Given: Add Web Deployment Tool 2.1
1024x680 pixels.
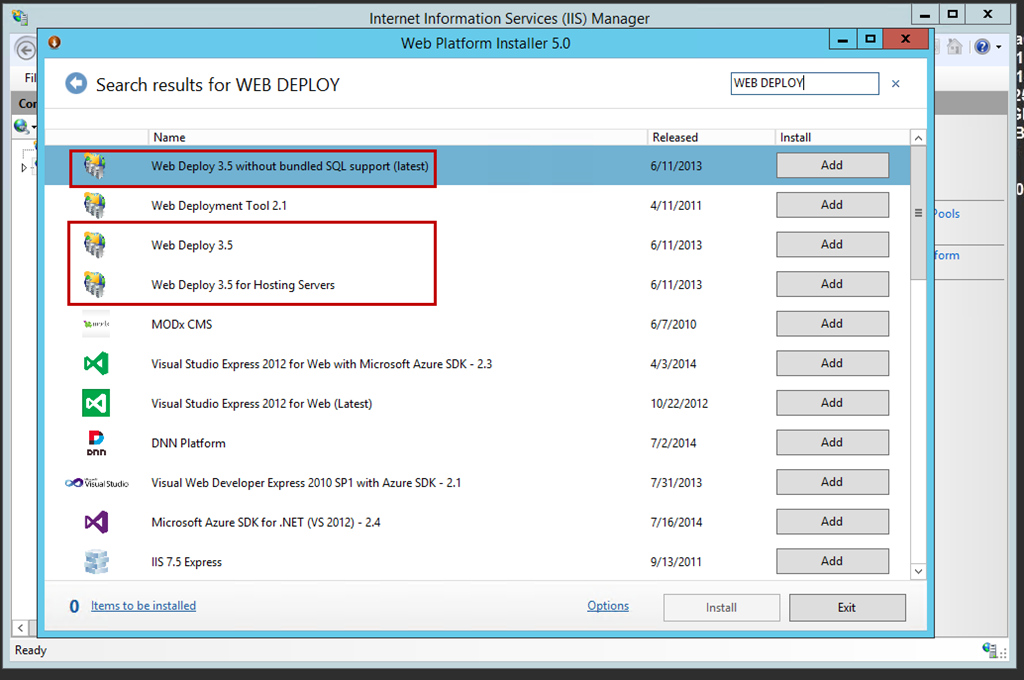Looking at the screenshot, I should [x=832, y=204].
